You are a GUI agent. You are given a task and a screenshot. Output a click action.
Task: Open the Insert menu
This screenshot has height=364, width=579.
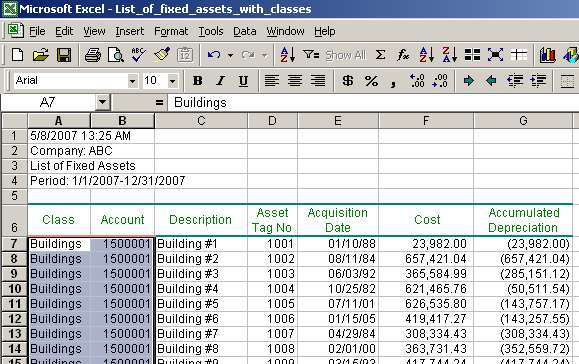[130, 31]
